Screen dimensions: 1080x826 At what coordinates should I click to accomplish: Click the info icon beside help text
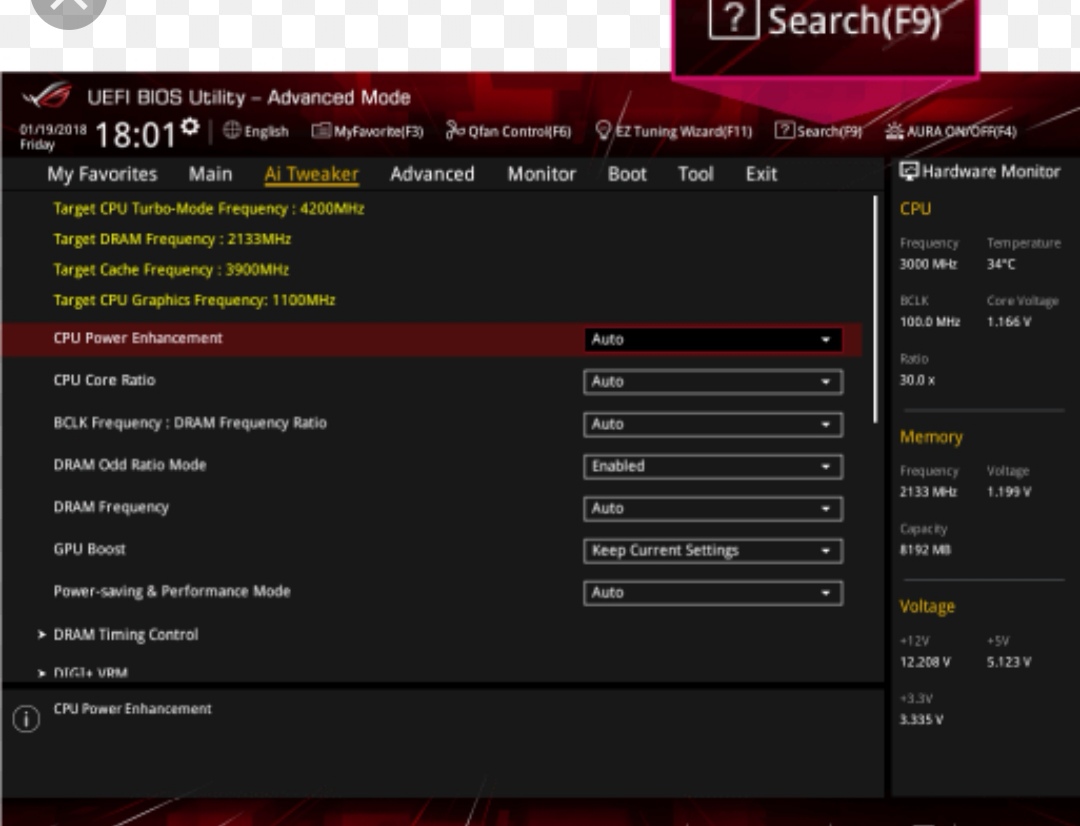pos(26,719)
